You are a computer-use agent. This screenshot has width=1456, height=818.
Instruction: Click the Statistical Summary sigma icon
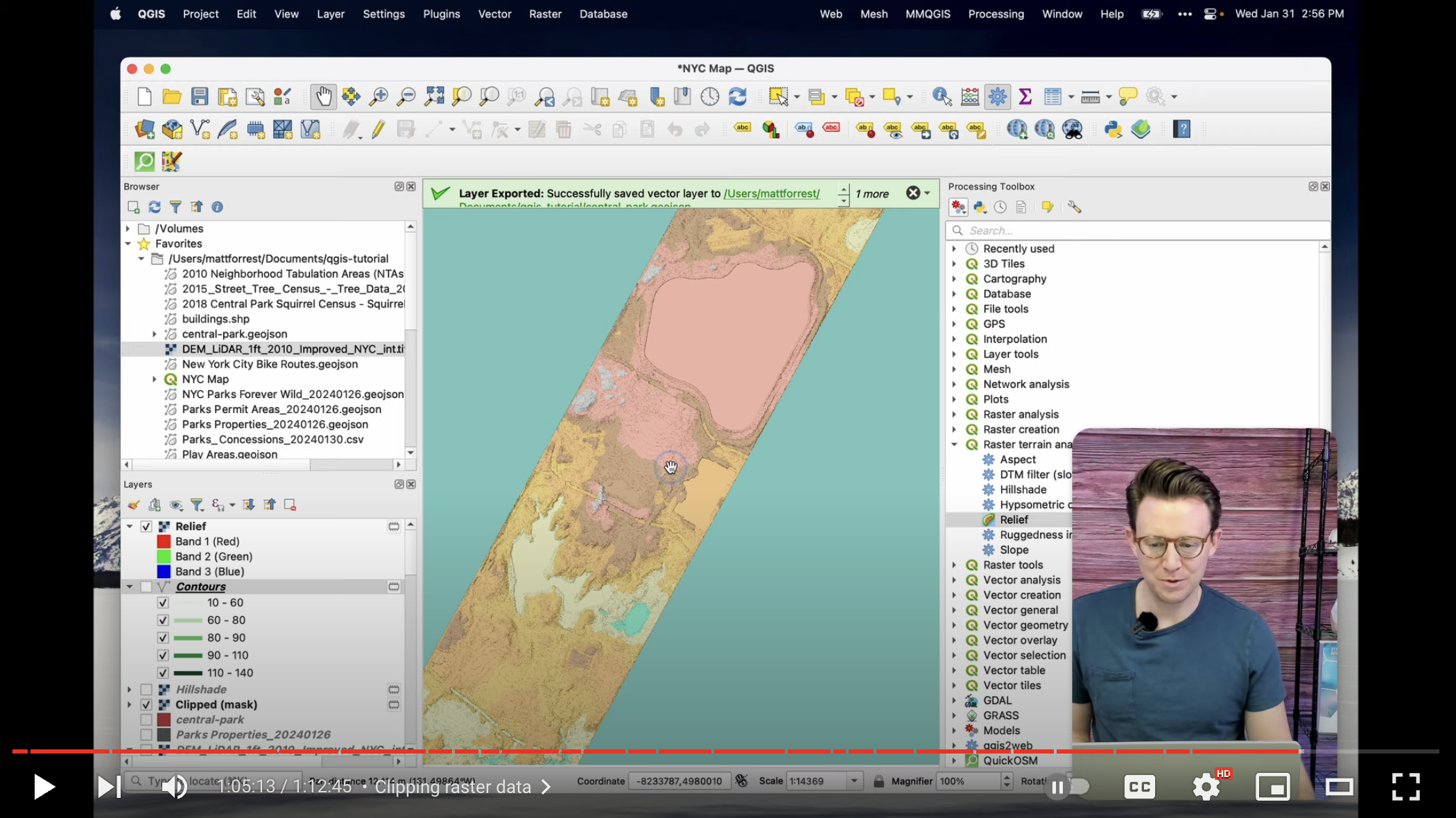point(1025,96)
